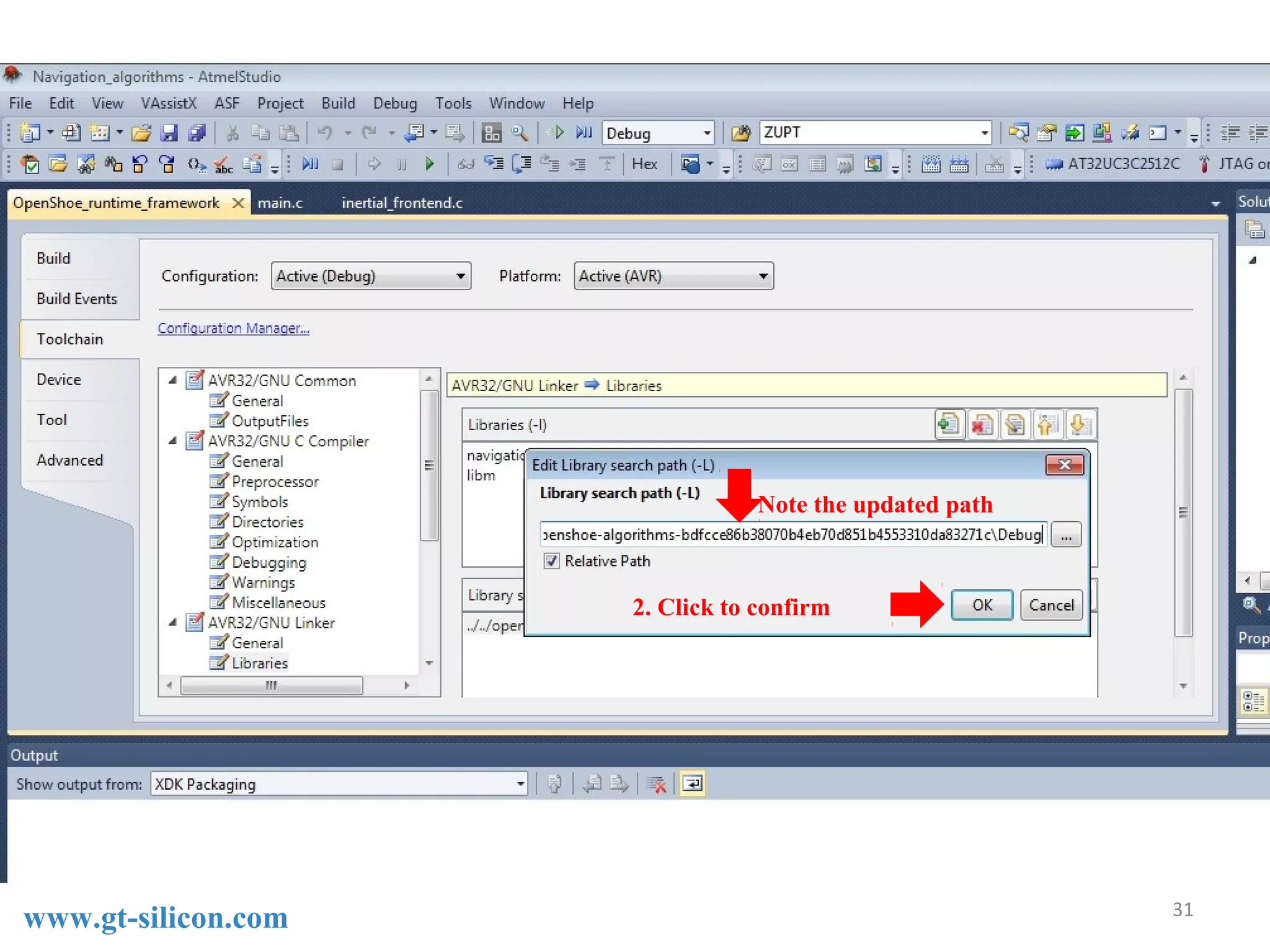Click the Move Up icon in Libraries (-l) header

(1047, 425)
